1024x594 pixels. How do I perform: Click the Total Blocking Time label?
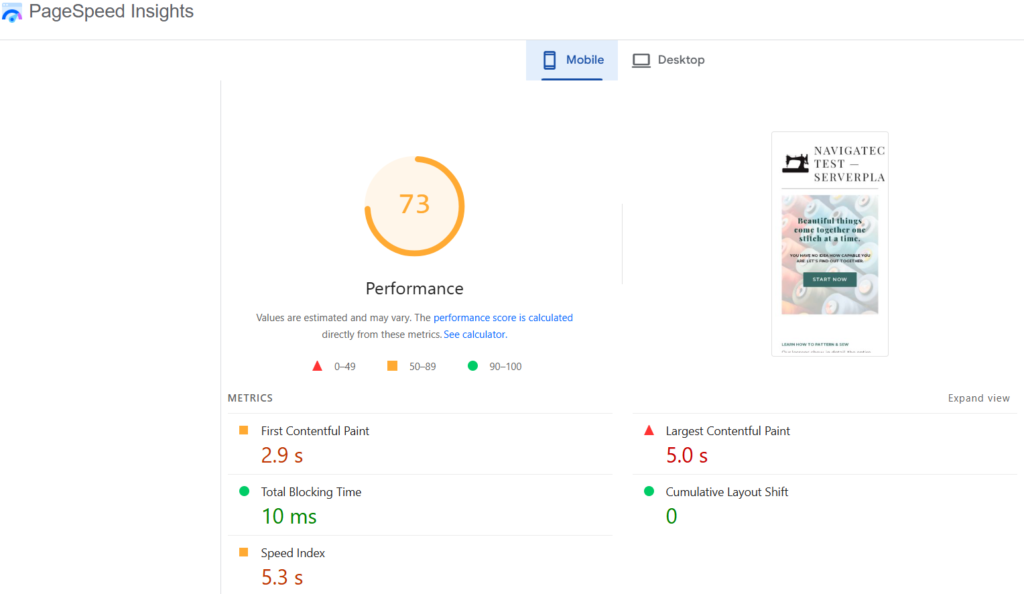311,492
